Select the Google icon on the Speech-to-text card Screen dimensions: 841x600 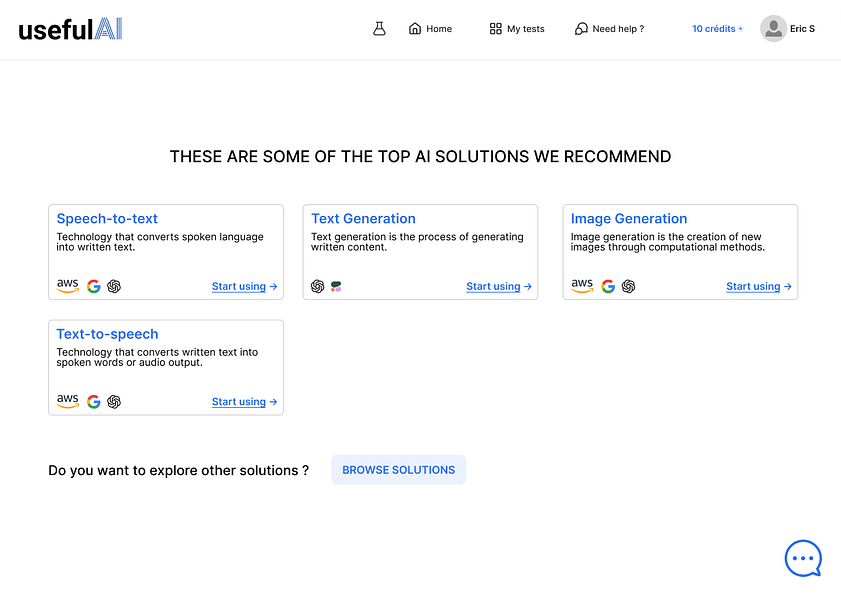[93, 286]
